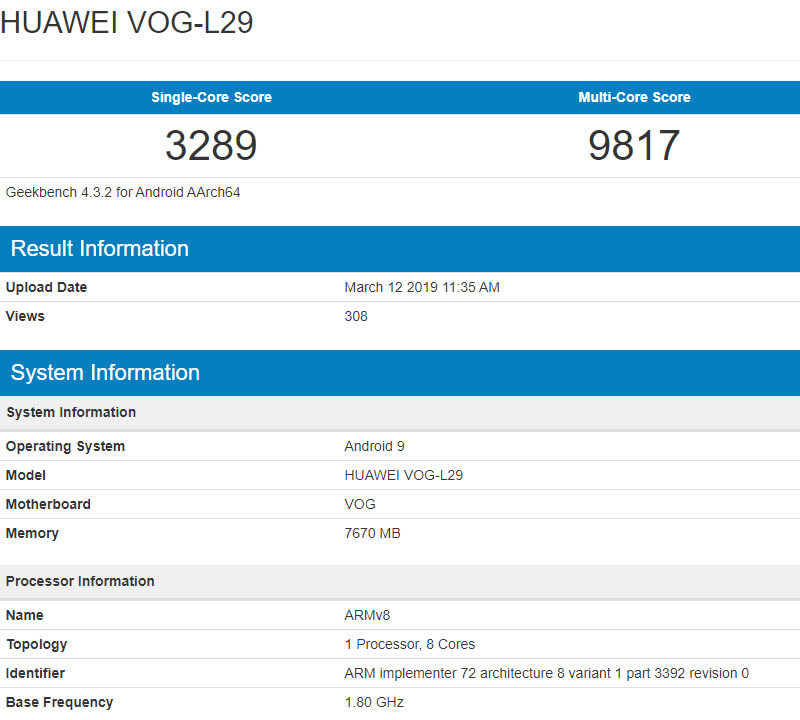Click the Geekbench 4.3.2 version text
The width and height of the screenshot is (800, 720).
[123, 192]
